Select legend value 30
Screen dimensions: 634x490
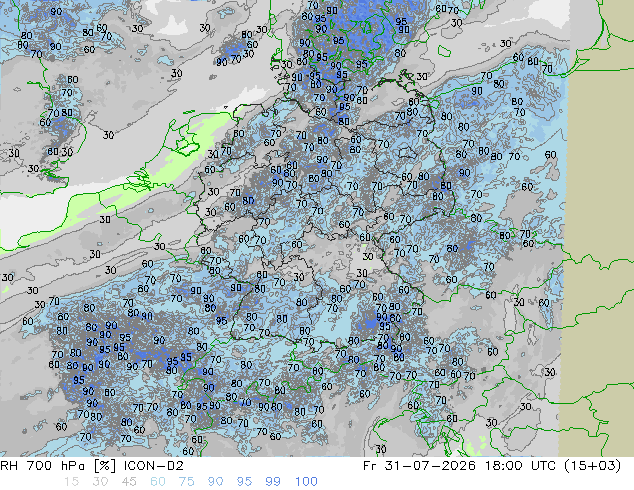click(x=100, y=482)
